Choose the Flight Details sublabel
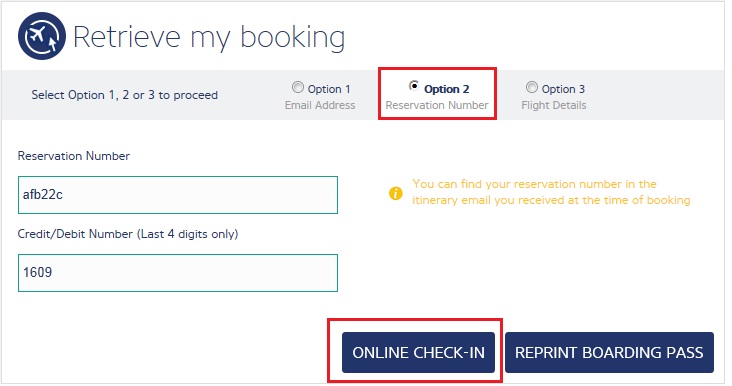The height and width of the screenshot is (386, 732). tap(554, 105)
